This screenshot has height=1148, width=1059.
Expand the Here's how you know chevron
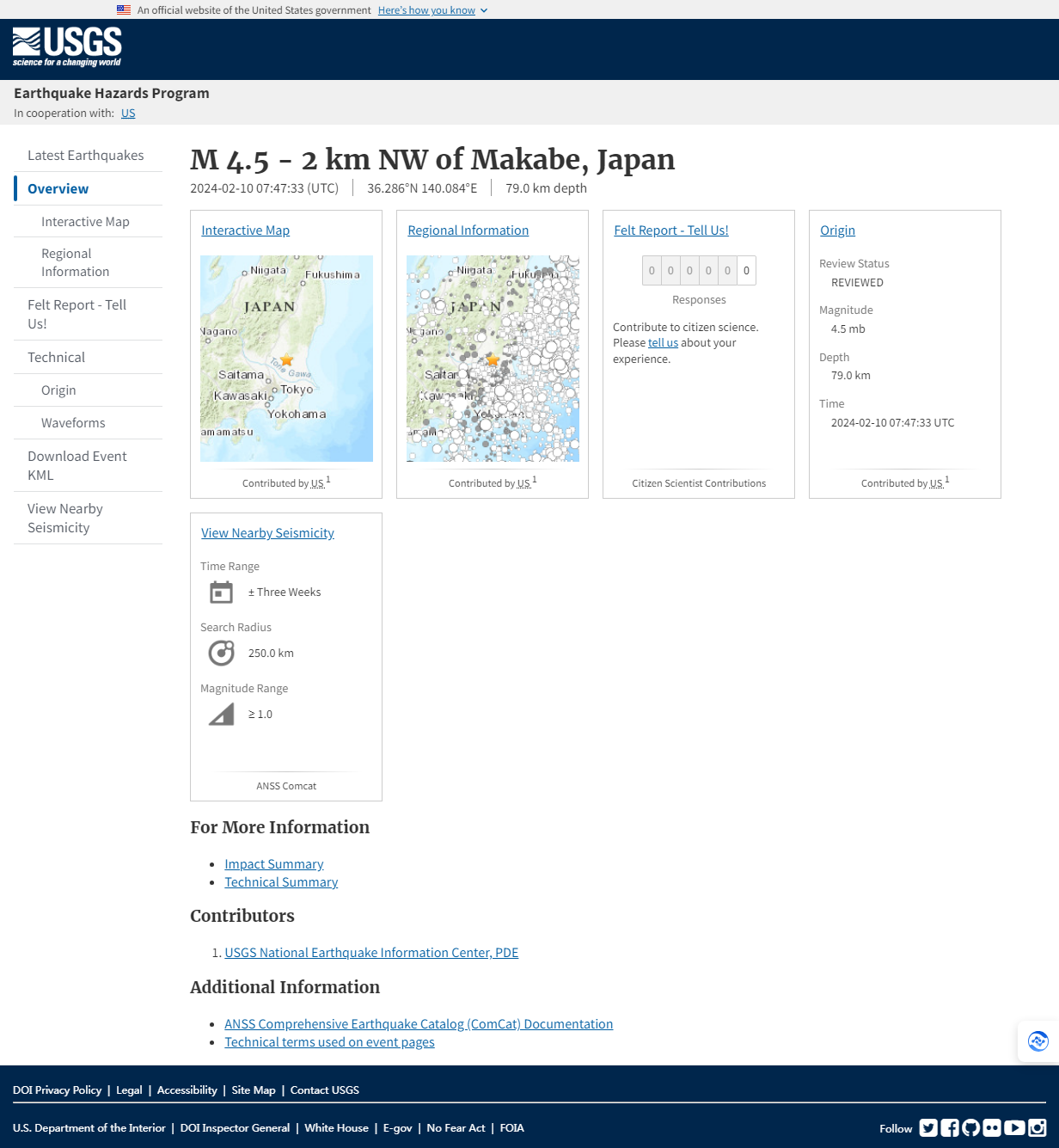pos(484,10)
